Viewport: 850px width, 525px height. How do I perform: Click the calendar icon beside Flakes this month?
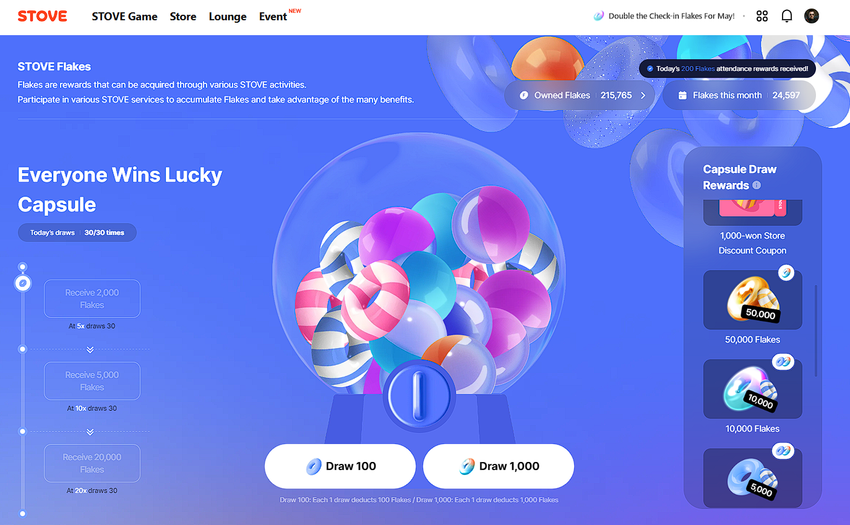(x=682, y=95)
